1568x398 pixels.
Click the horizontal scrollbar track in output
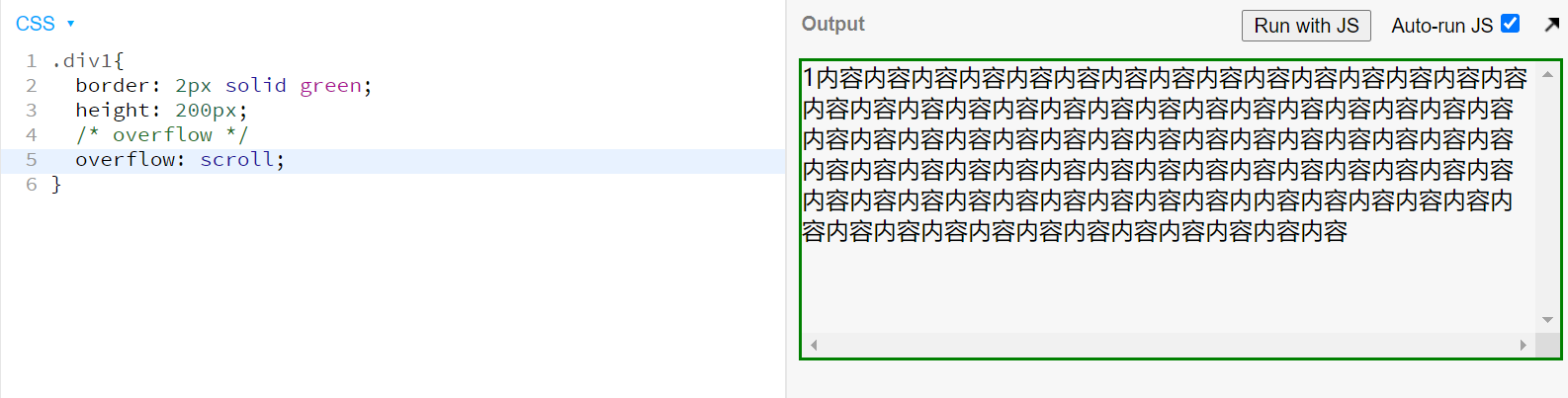pyautogui.click(x=1169, y=345)
